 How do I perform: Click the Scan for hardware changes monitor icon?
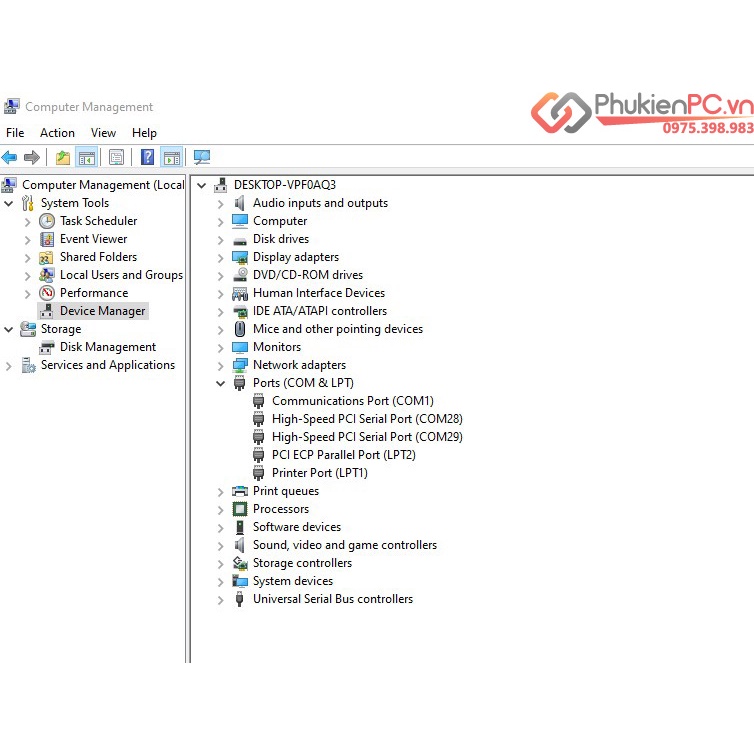tap(202, 157)
